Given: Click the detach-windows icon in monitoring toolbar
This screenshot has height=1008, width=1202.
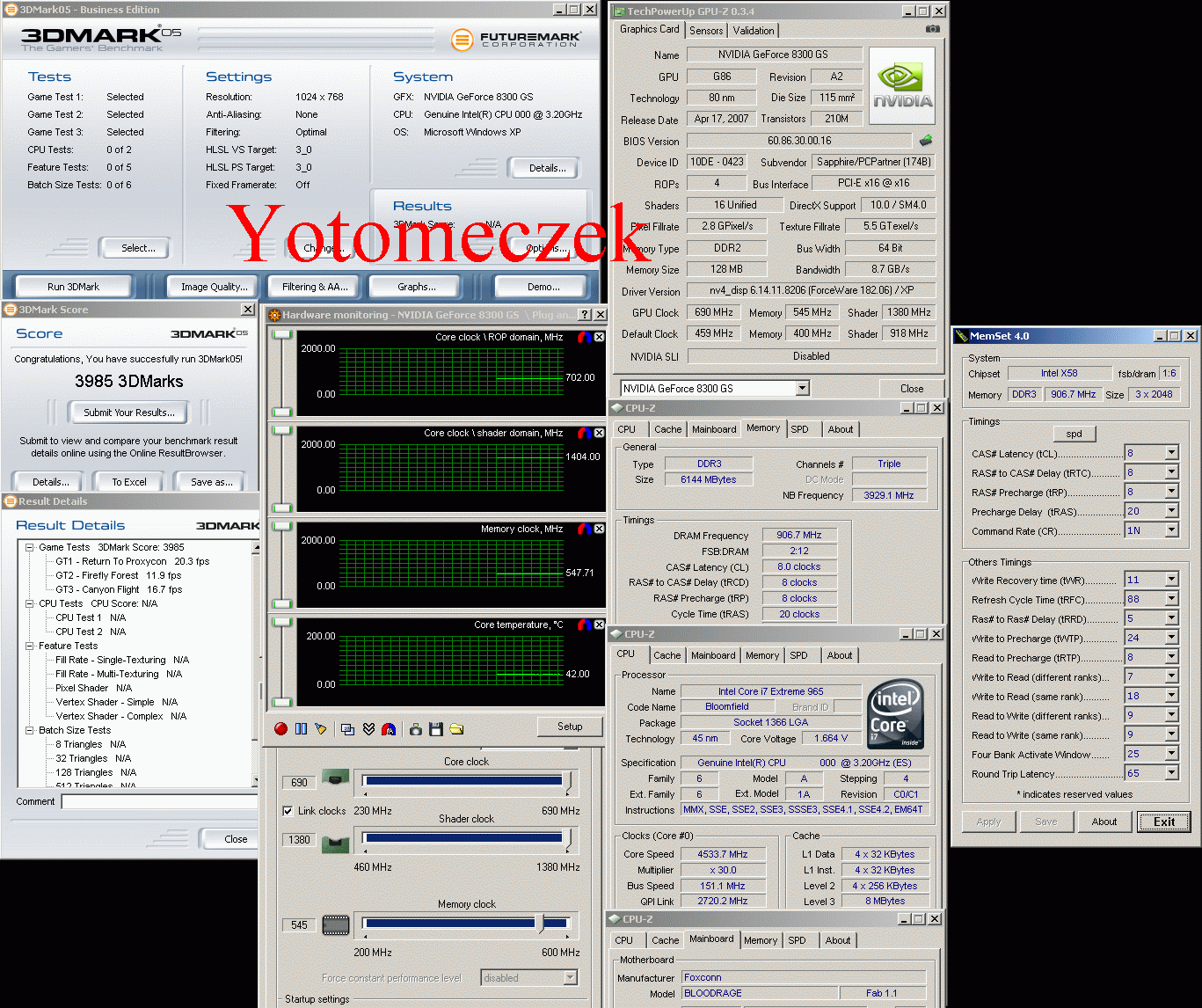Looking at the screenshot, I should pyautogui.click(x=347, y=728).
